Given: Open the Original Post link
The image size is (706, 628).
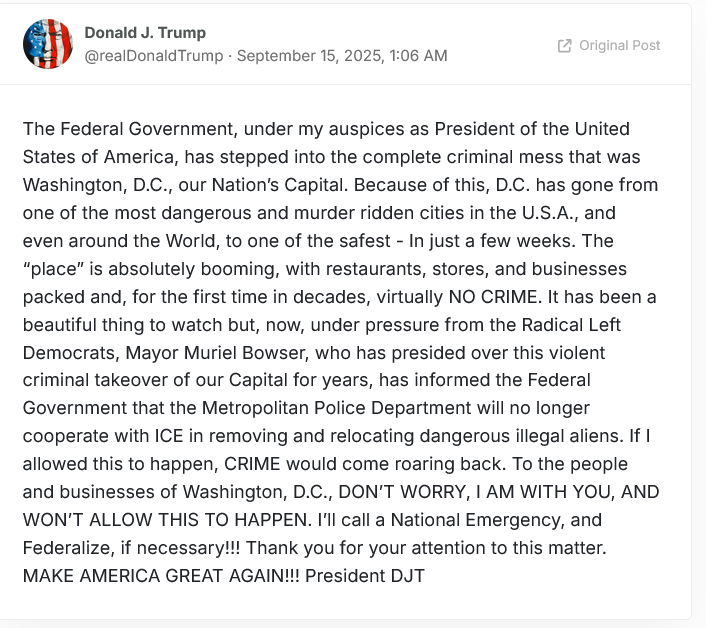Looking at the screenshot, I should 609,45.
